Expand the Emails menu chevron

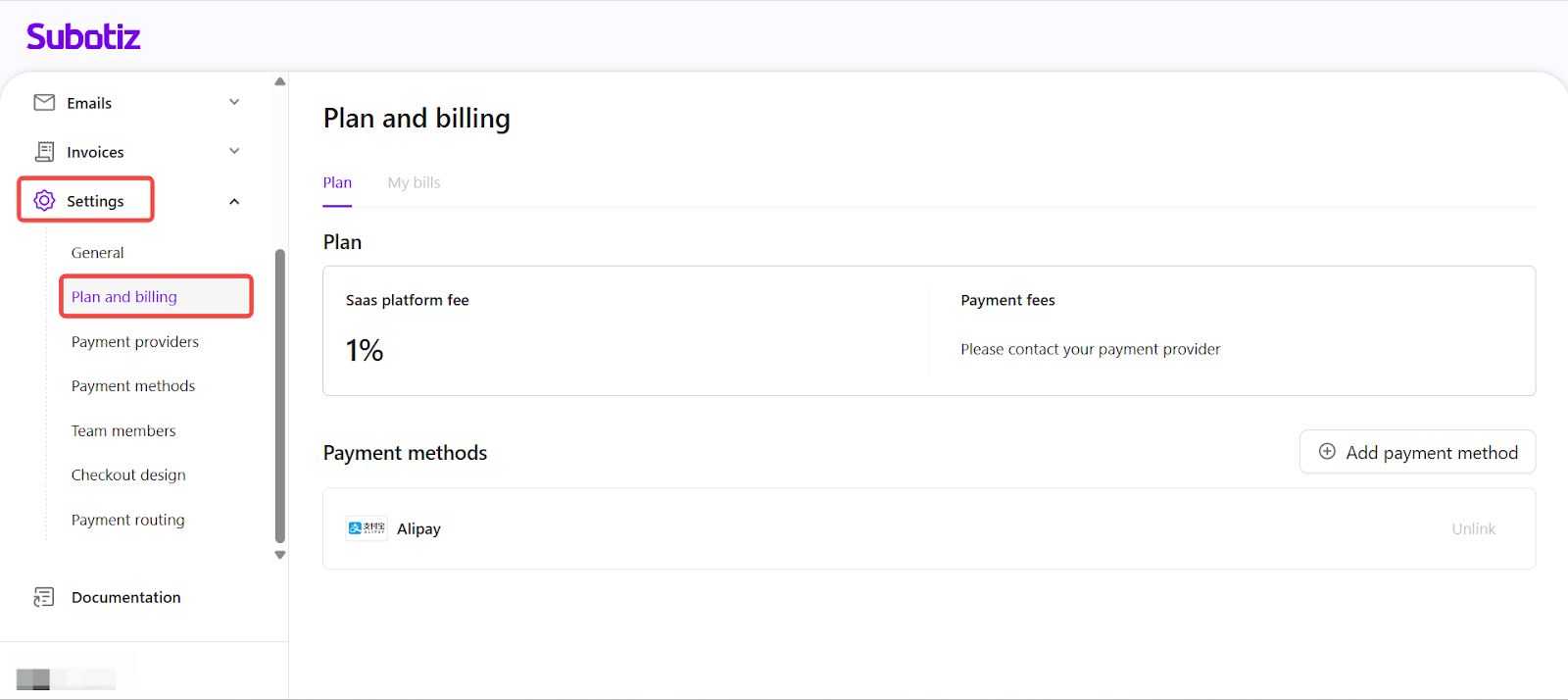pos(234,102)
